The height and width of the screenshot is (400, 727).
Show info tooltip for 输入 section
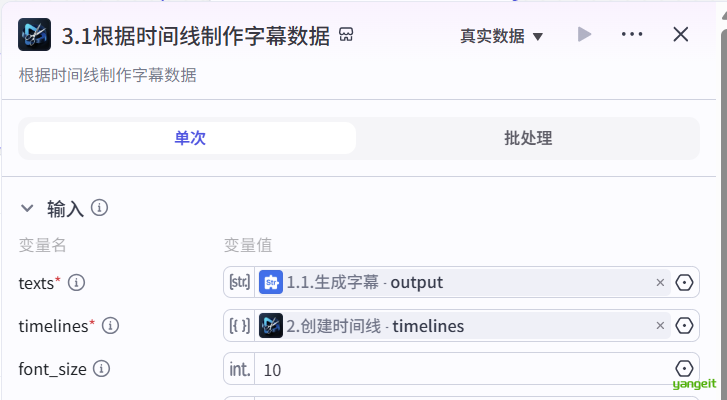coord(99,208)
